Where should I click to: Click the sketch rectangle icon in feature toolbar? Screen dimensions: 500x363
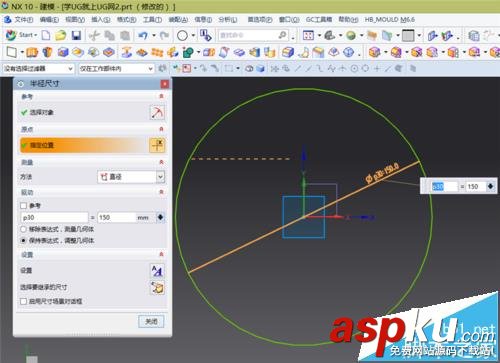pyautogui.click(x=12, y=52)
